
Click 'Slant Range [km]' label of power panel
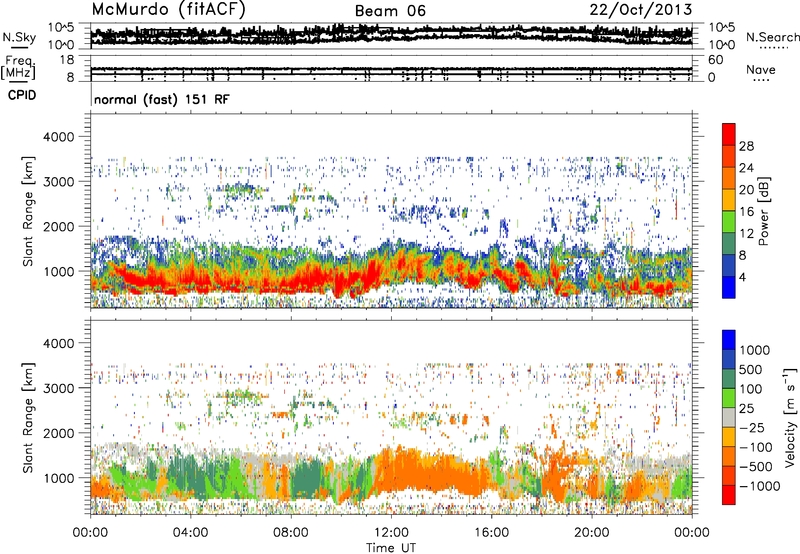pos(28,211)
